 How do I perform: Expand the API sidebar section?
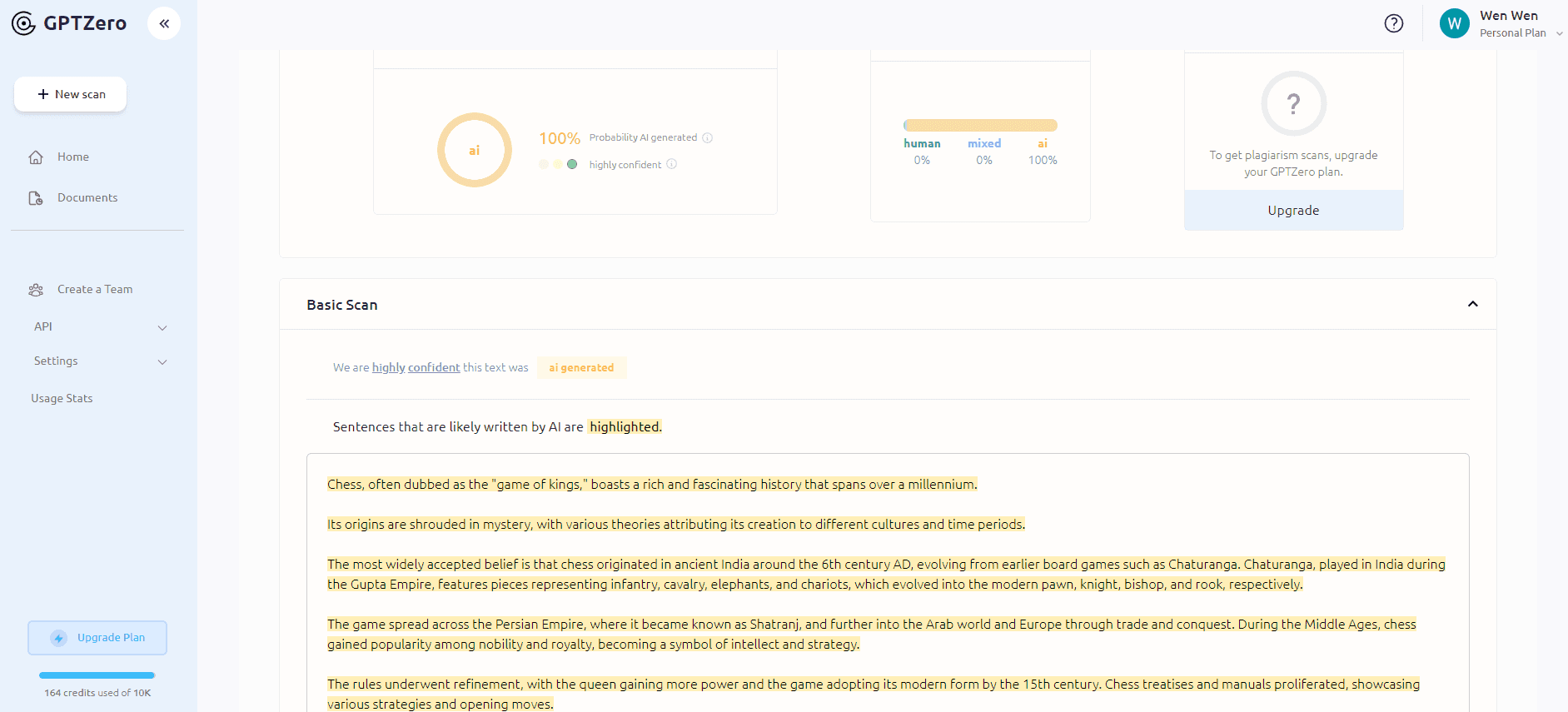(x=162, y=327)
